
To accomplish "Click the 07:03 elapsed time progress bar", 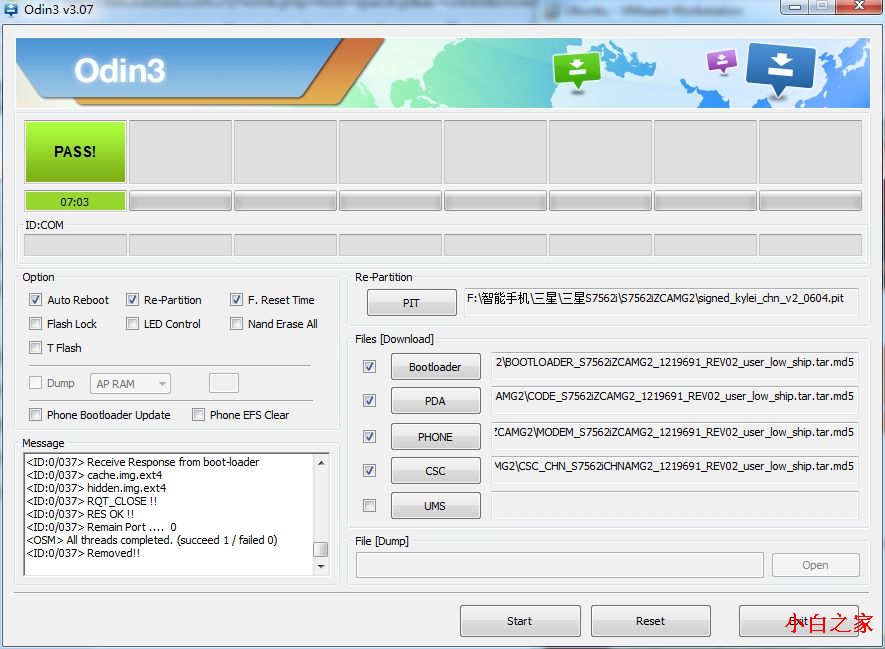I will click(75, 201).
